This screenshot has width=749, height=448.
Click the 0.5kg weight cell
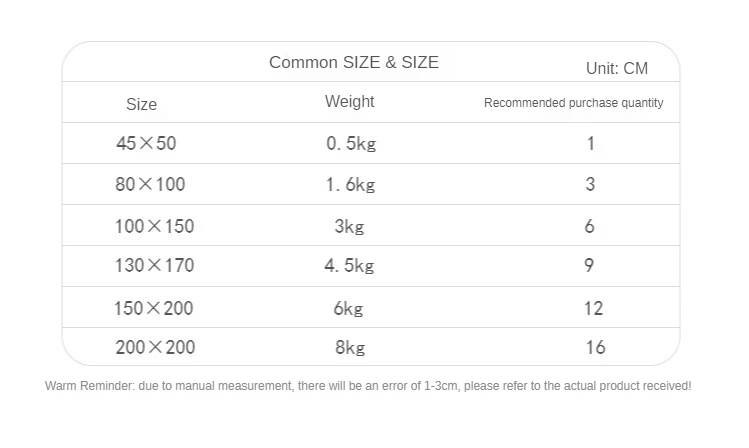350,143
